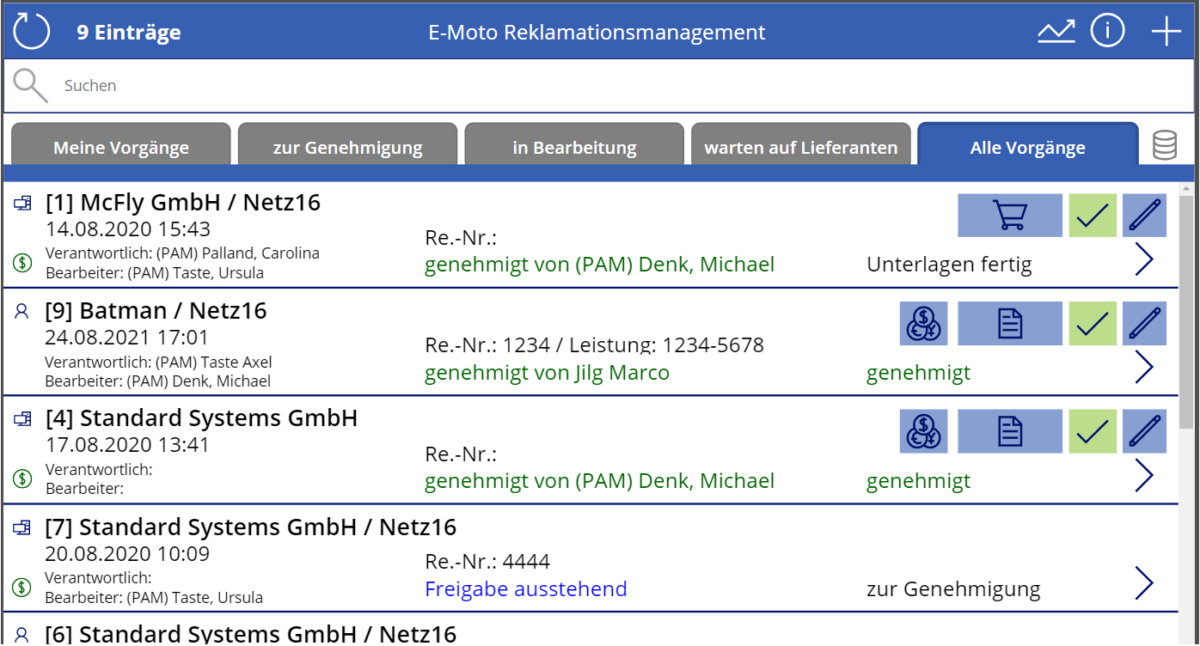The height and width of the screenshot is (646, 1200).
Task: Switch to Meine Vorgänge tab
Action: point(121,145)
